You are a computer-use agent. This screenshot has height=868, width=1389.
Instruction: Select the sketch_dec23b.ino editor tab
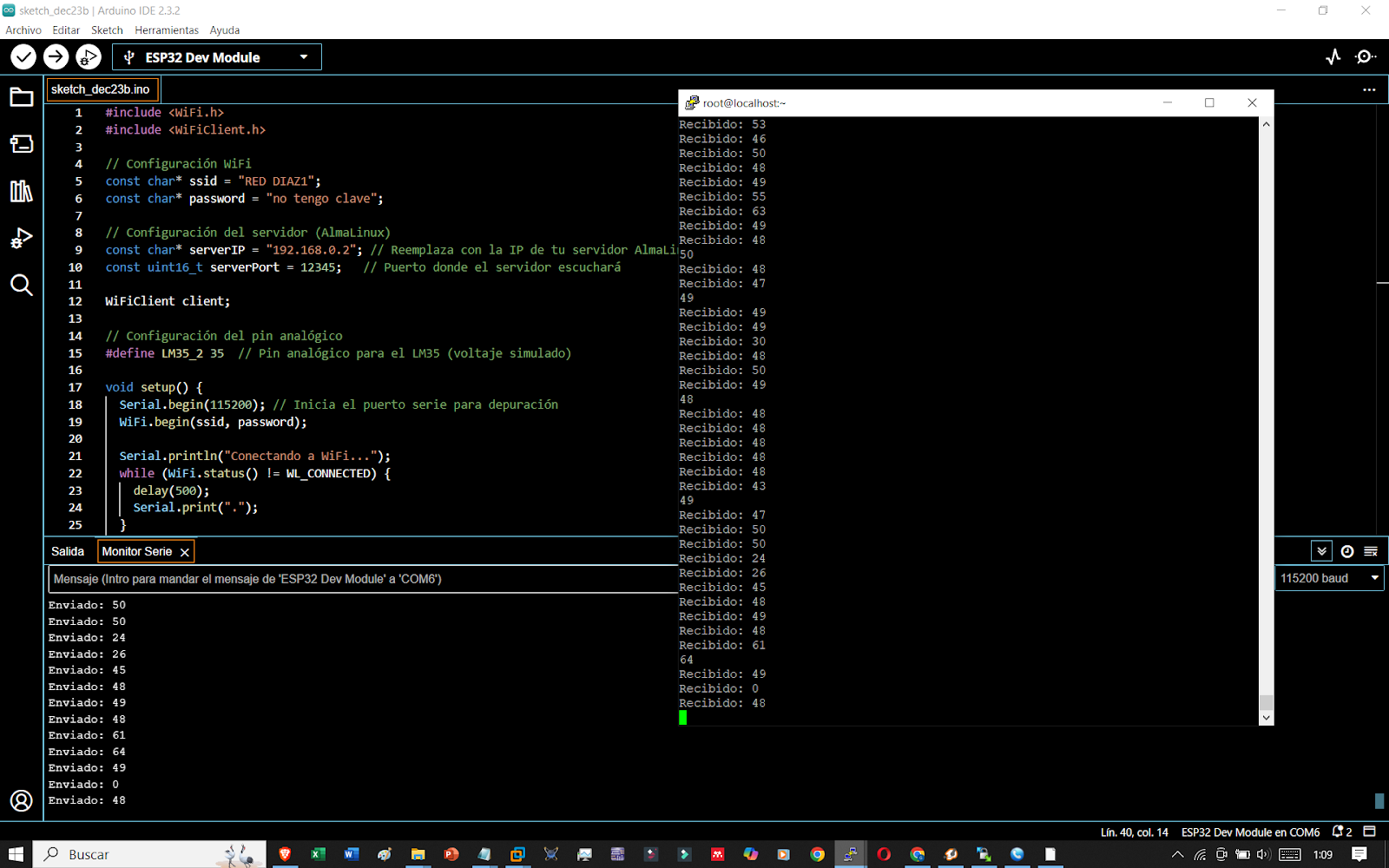(101, 89)
